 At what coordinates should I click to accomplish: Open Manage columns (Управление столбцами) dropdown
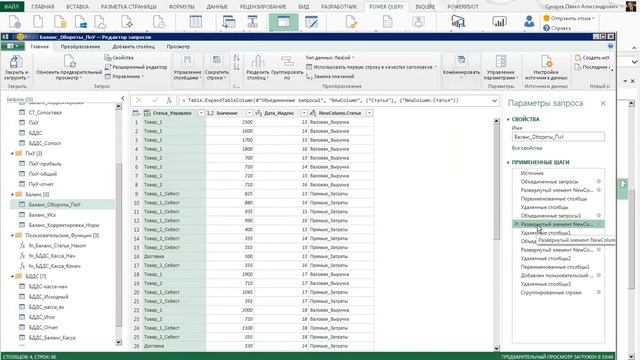(187, 68)
